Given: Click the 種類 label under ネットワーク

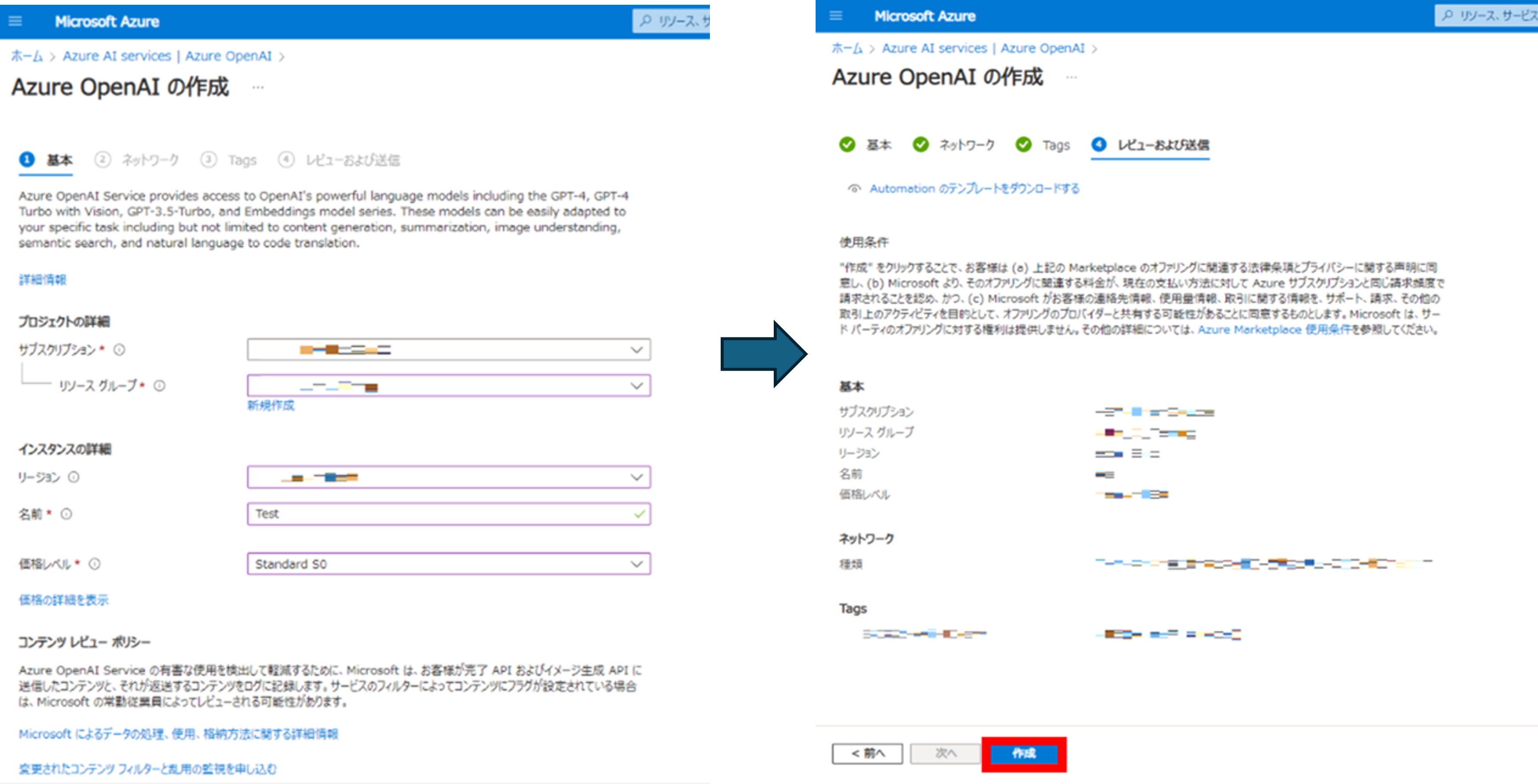Looking at the screenshot, I should click(x=851, y=564).
